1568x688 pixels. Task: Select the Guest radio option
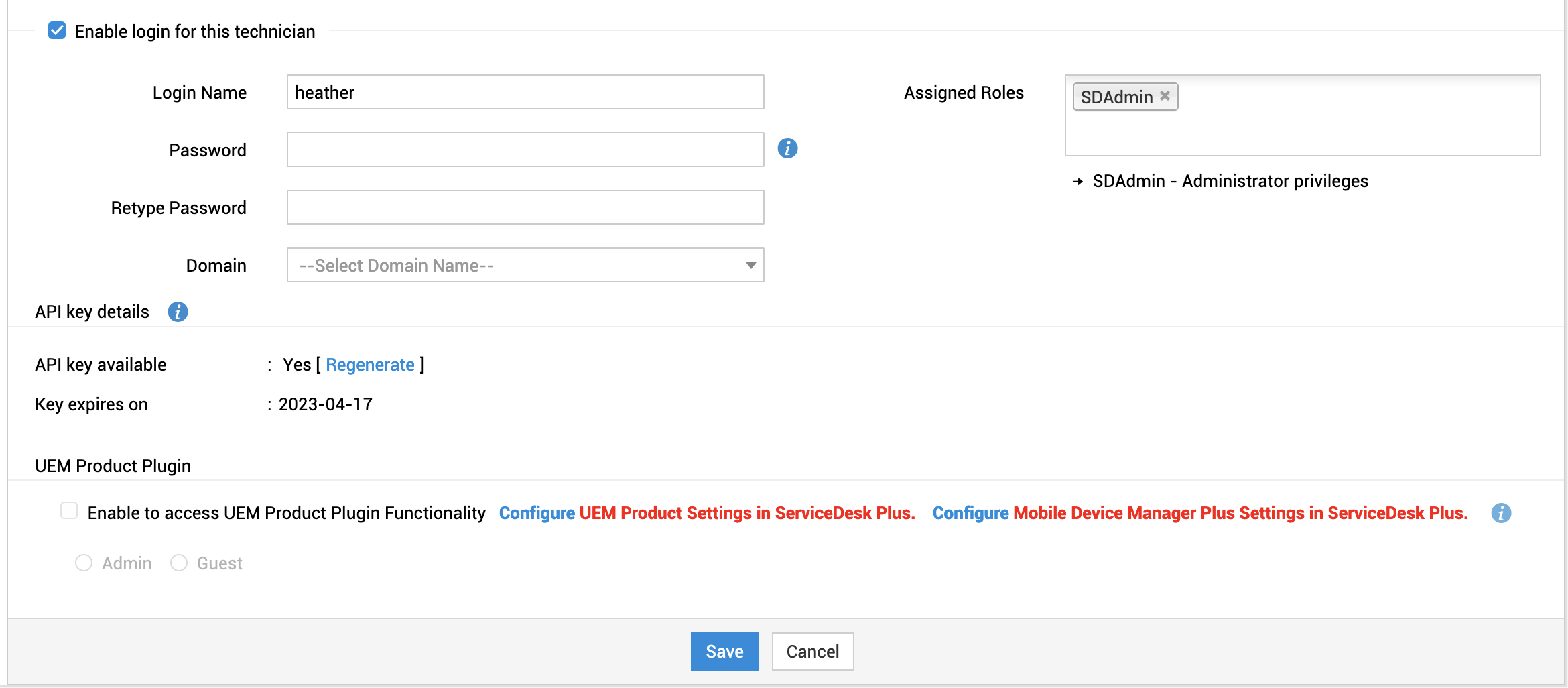pyautogui.click(x=179, y=563)
